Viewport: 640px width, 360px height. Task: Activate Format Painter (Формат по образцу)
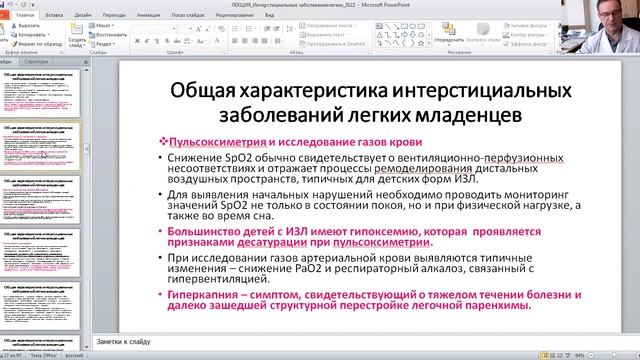(37, 44)
